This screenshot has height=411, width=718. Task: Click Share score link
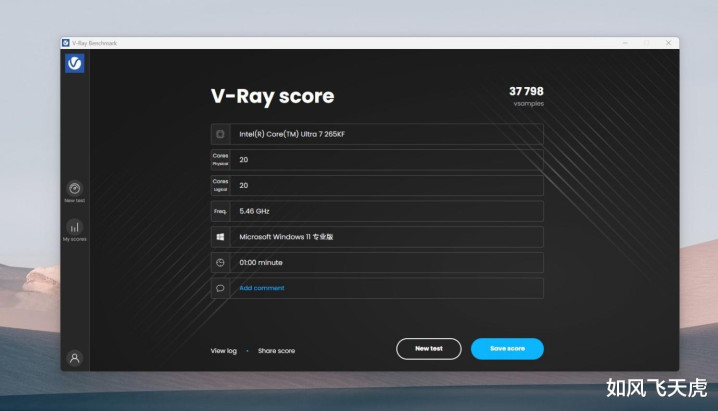pyautogui.click(x=277, y=351)
